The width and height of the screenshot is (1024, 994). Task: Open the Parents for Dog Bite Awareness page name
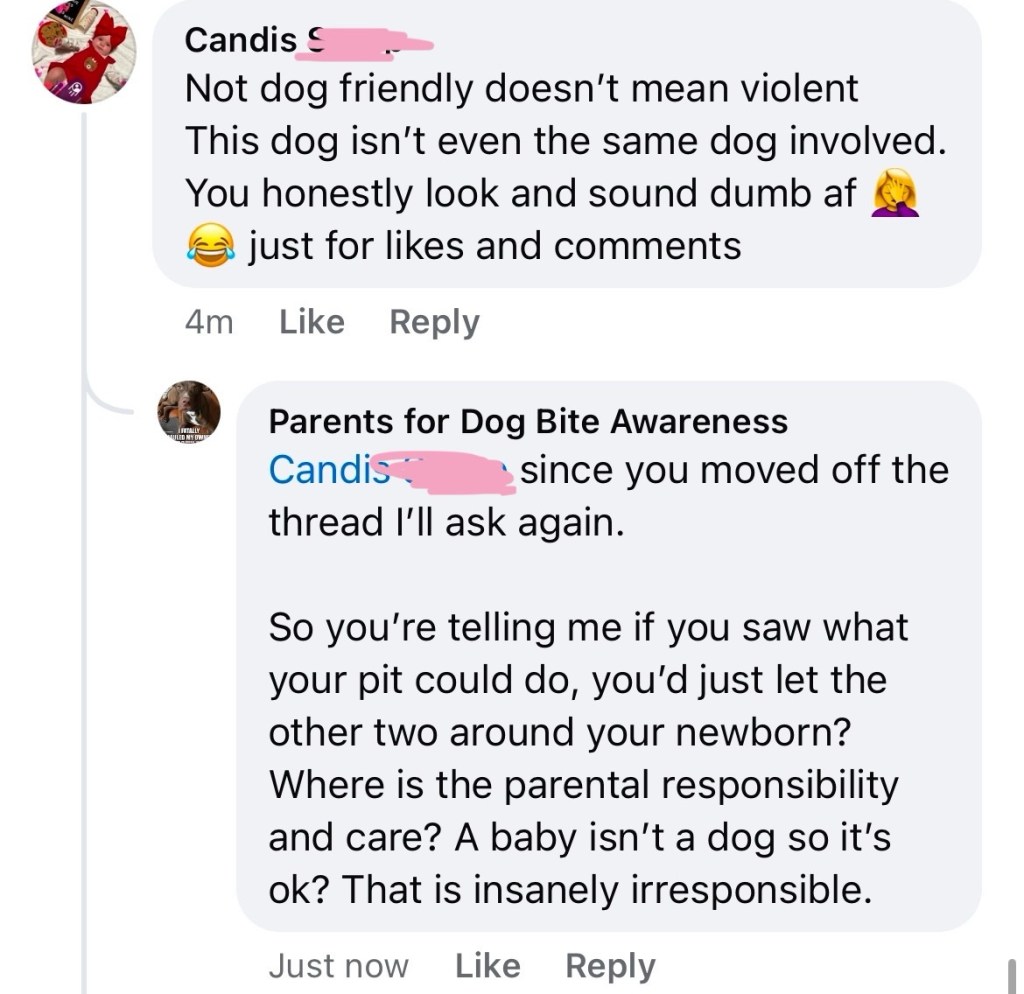pos(527,422)
